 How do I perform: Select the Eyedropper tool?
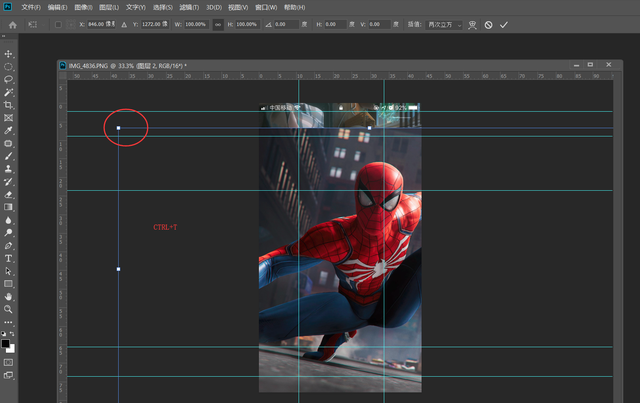point(9,130)
